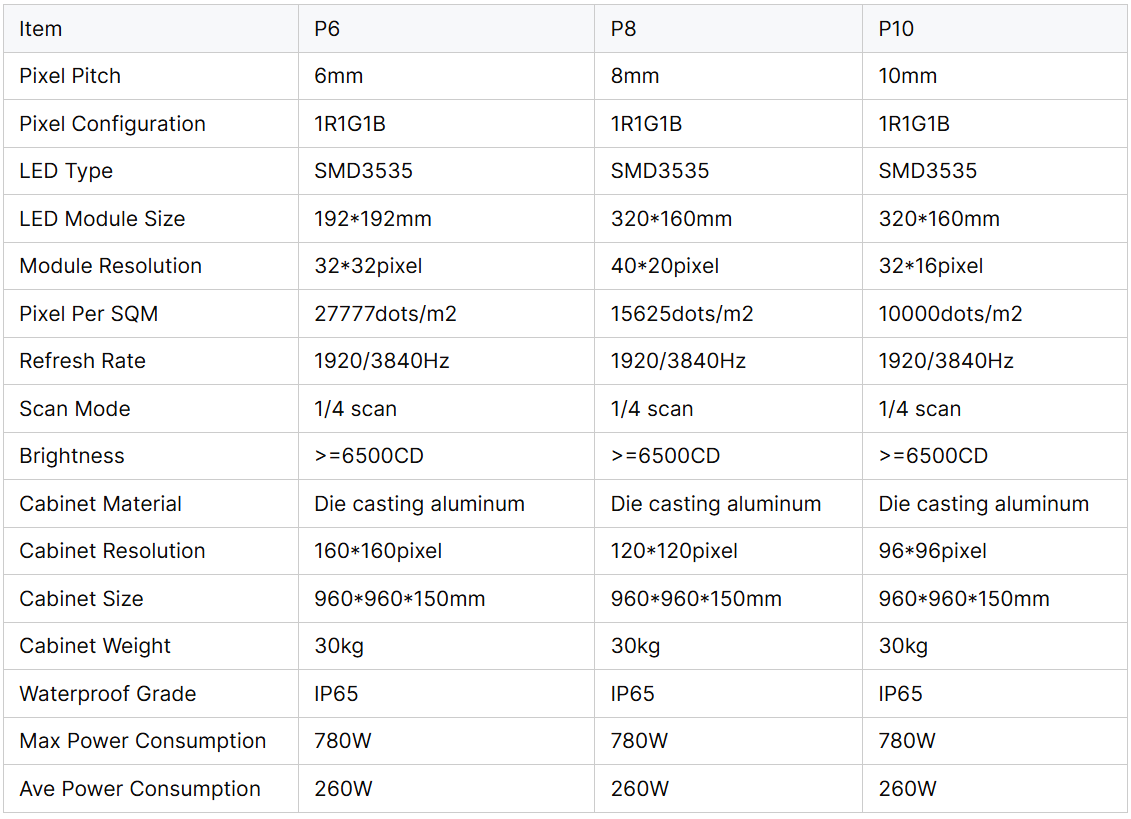Select the Cabinet Size row label
This screenshot has width=1131, height=819.
(82, 598)
